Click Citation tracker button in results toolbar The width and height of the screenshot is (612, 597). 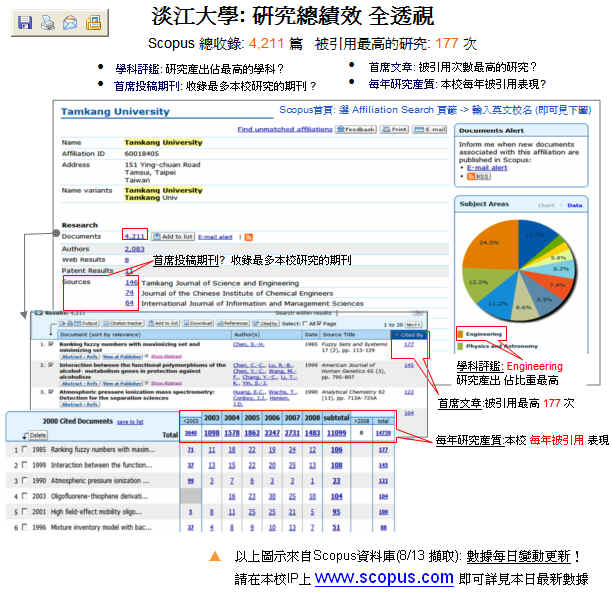click(123, 323)
